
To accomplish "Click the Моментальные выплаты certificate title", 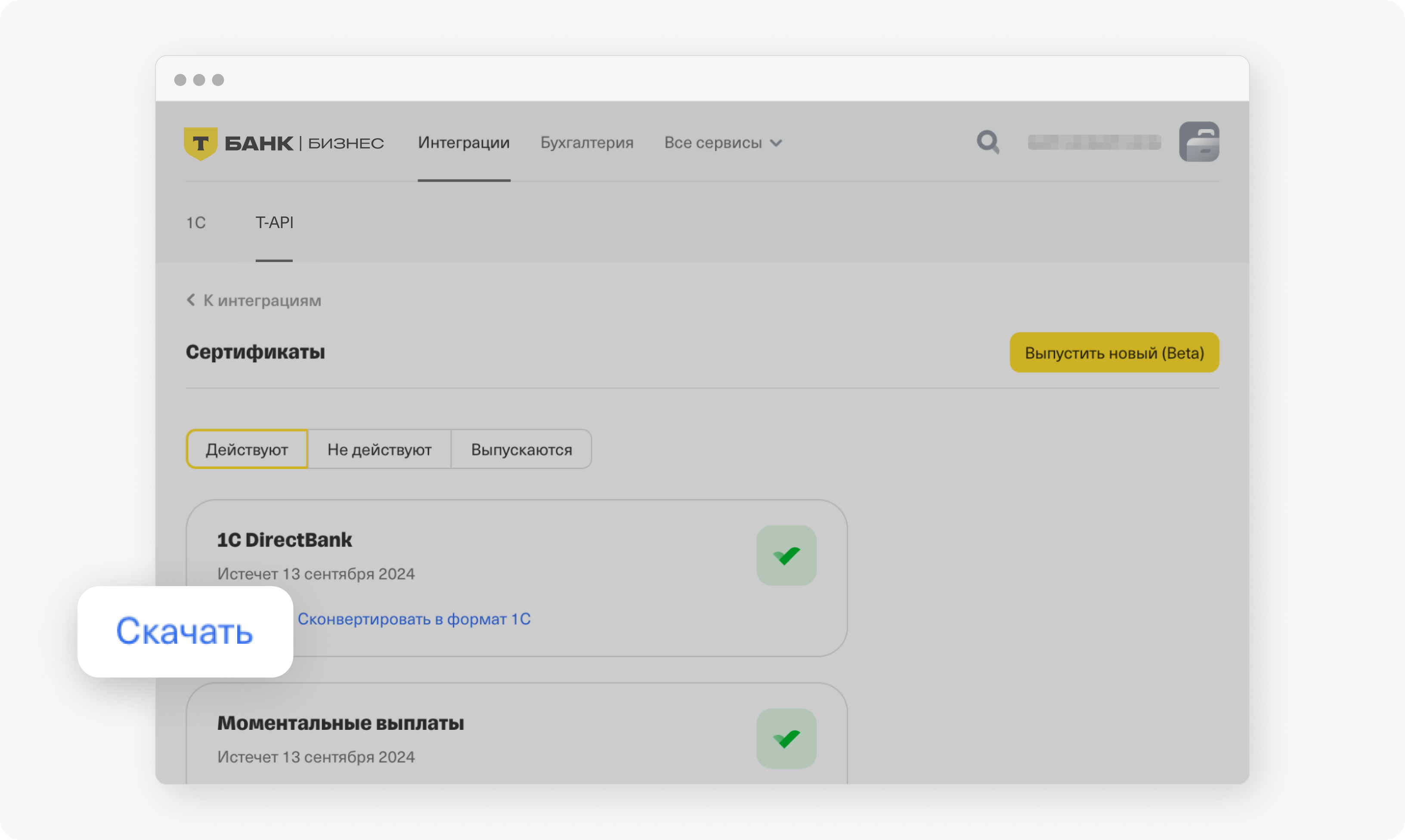I will pos(340,723).
